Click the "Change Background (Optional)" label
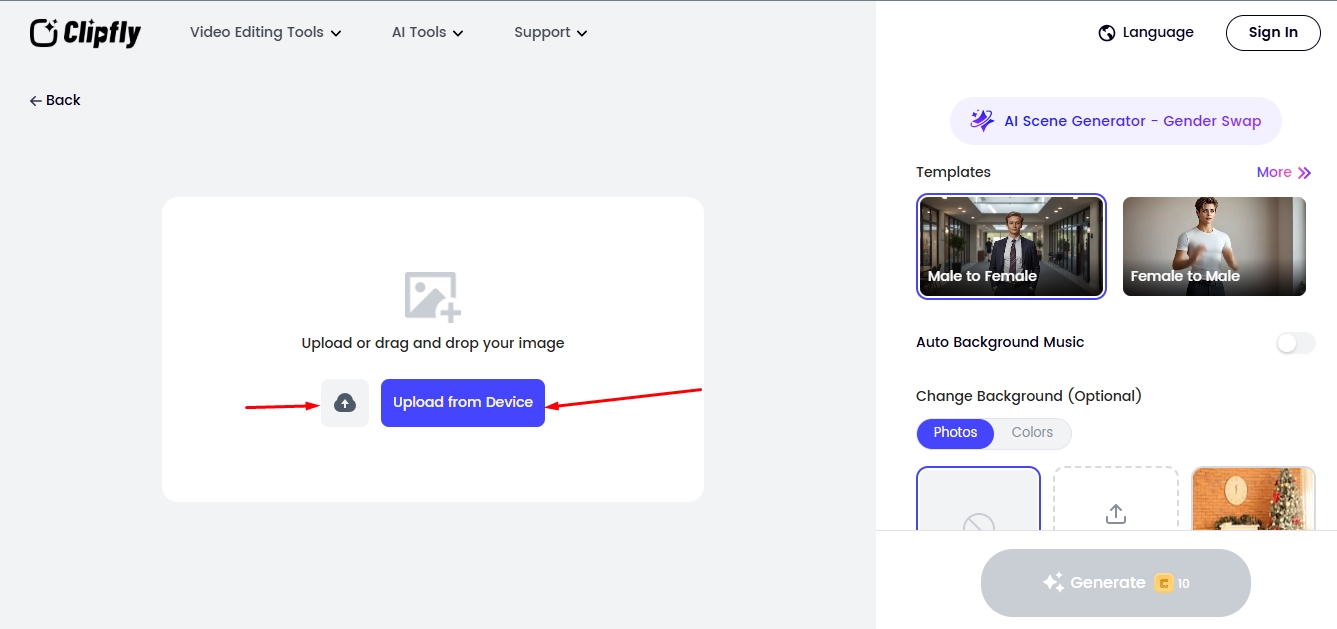This screenshot has height=629, width=1337. pyautogui.click(x=1029, y=396)
